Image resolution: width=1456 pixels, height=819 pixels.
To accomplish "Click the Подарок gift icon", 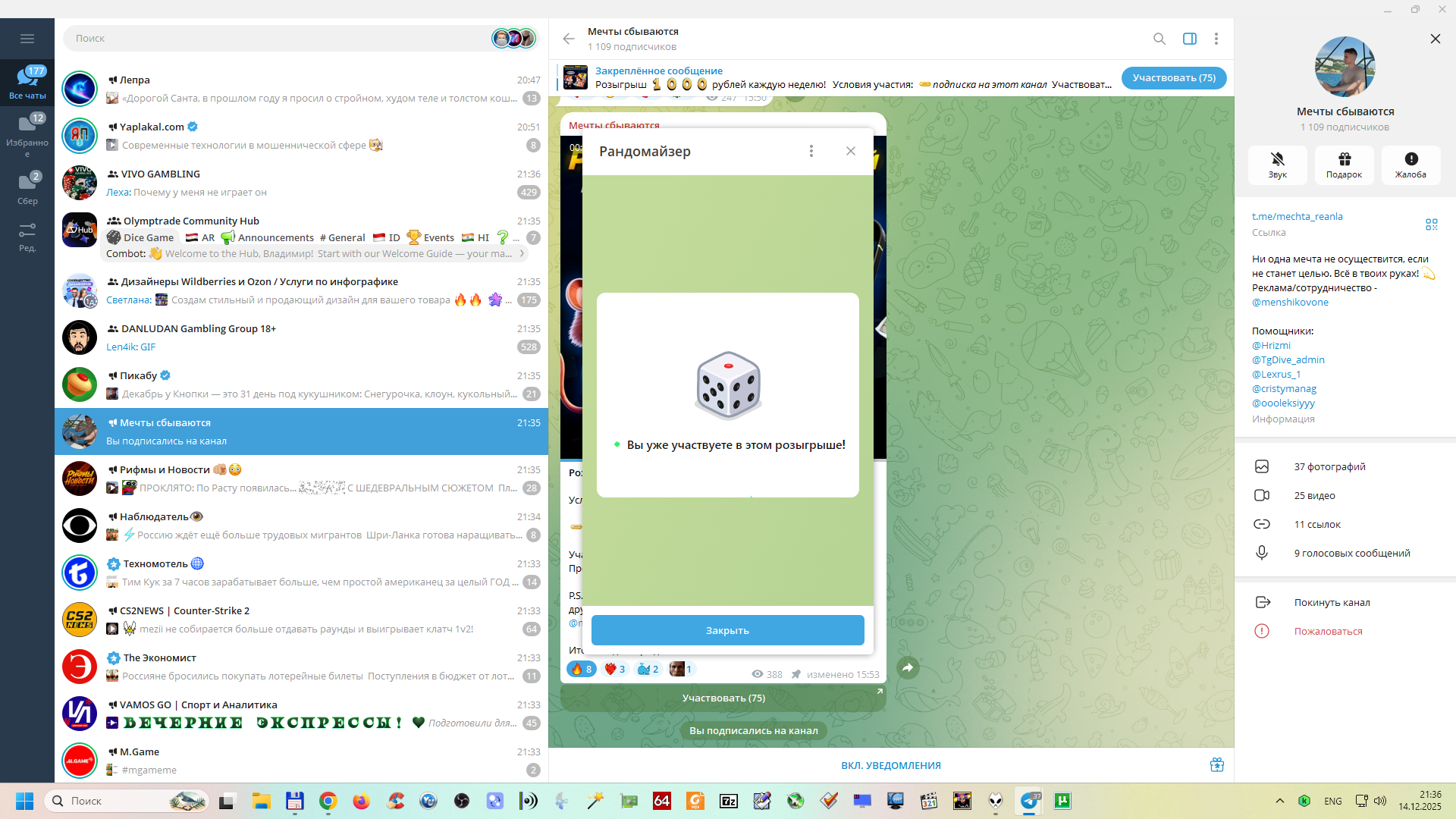I will pos(1344,164).
